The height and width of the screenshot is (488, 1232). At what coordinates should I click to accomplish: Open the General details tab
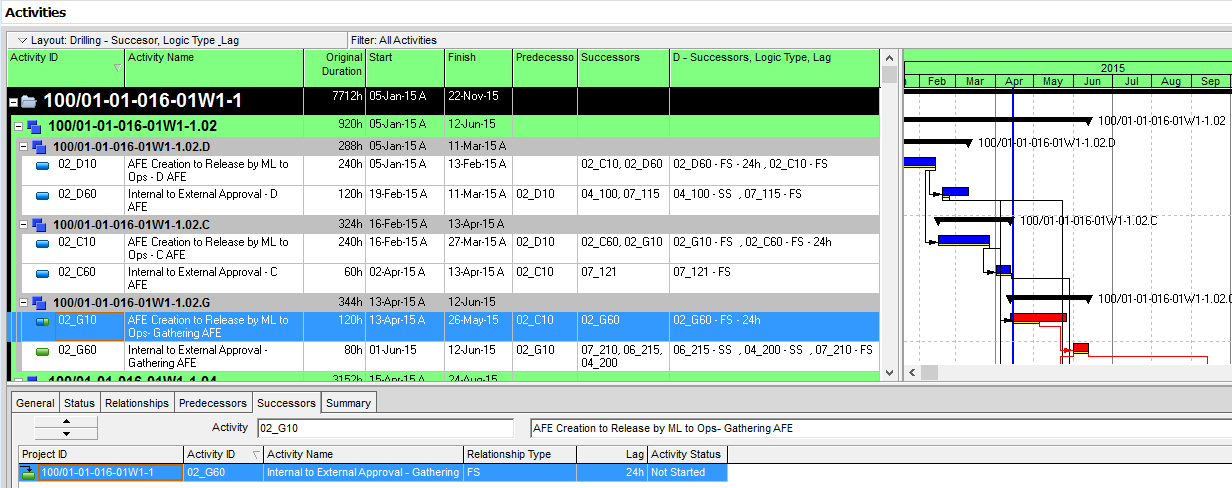tap(35, 403)
